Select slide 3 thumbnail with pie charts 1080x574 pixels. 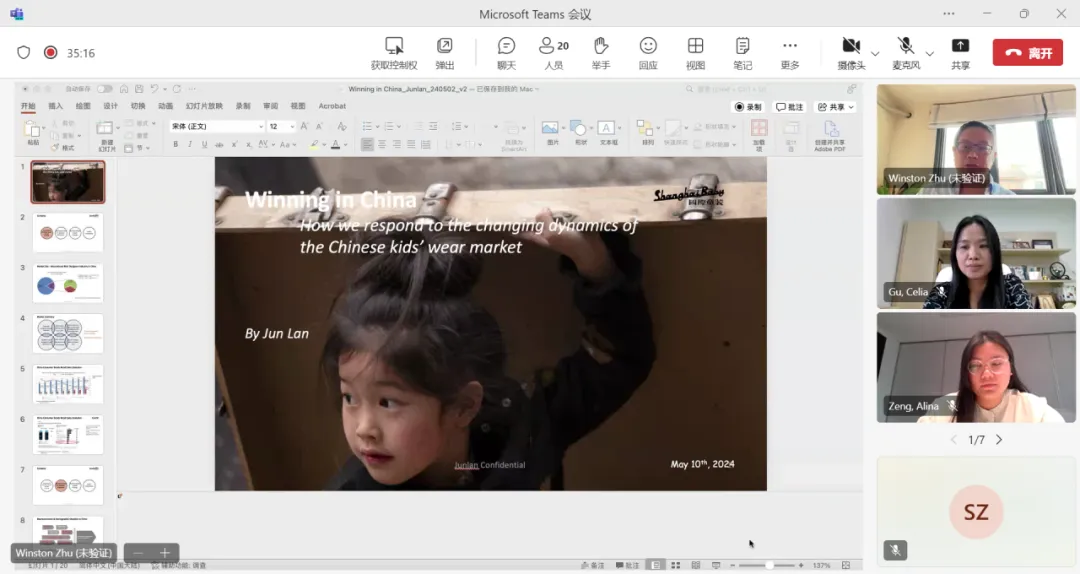click(68, 283)
